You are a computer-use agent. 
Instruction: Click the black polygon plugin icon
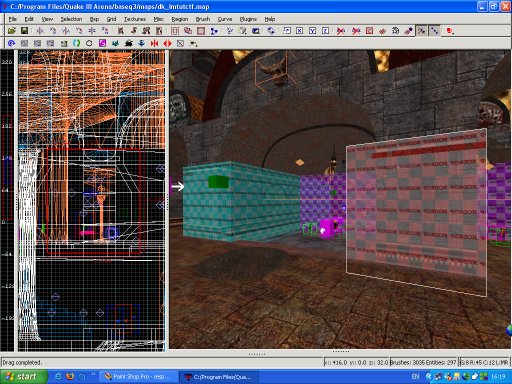[89, 43]
